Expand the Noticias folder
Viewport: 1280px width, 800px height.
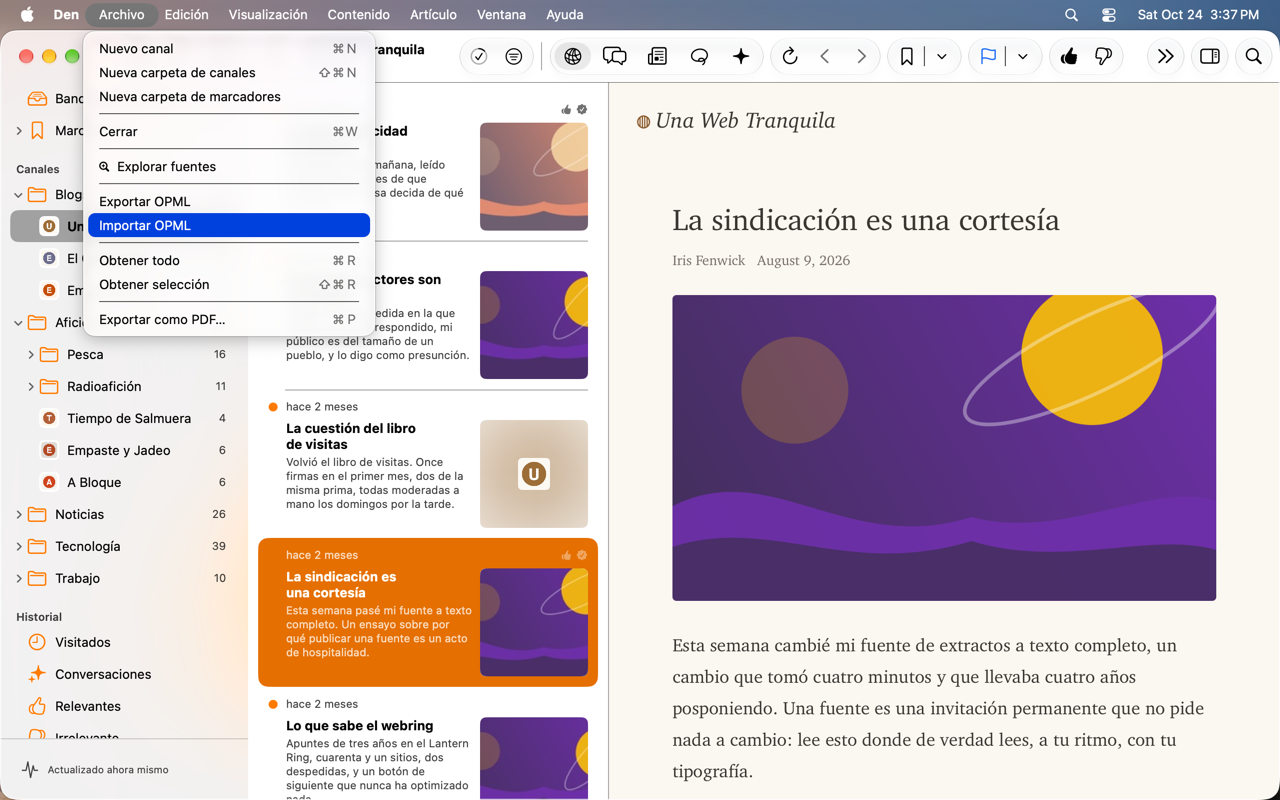click(19, 514)
